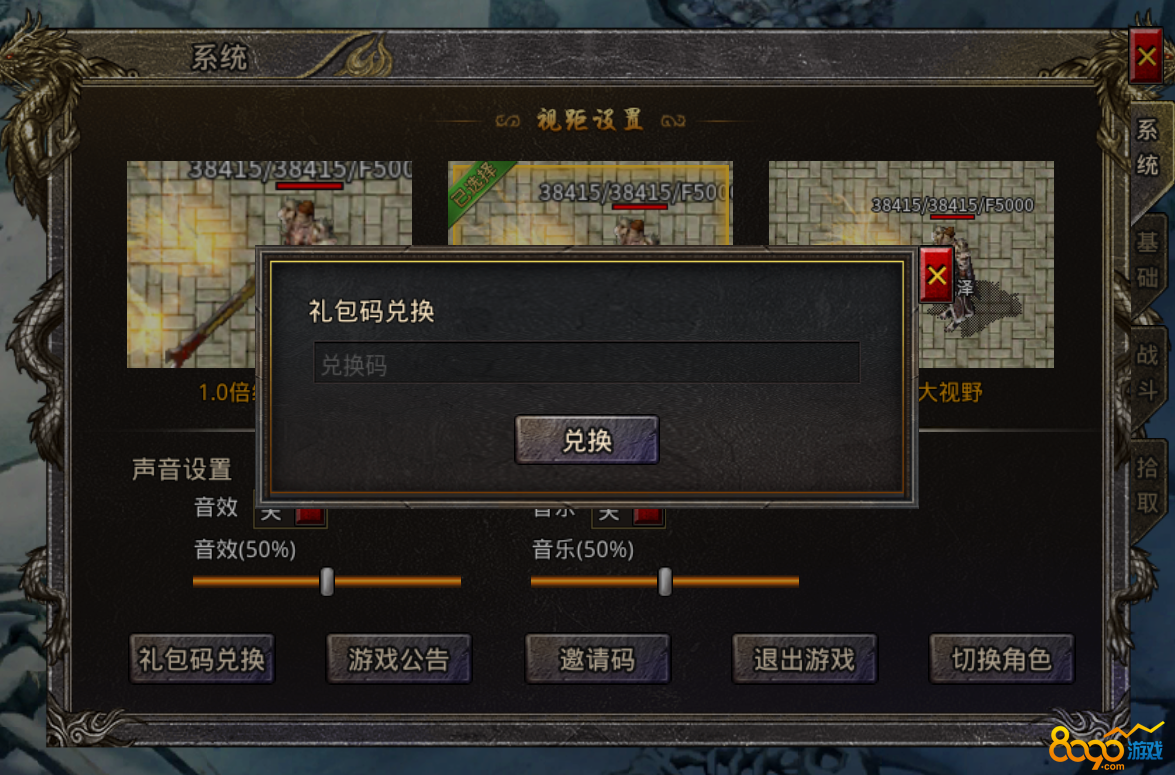Click the 兑换码 input field
The height and width of the screenshot is (775, 1175).
coord(586,364)
